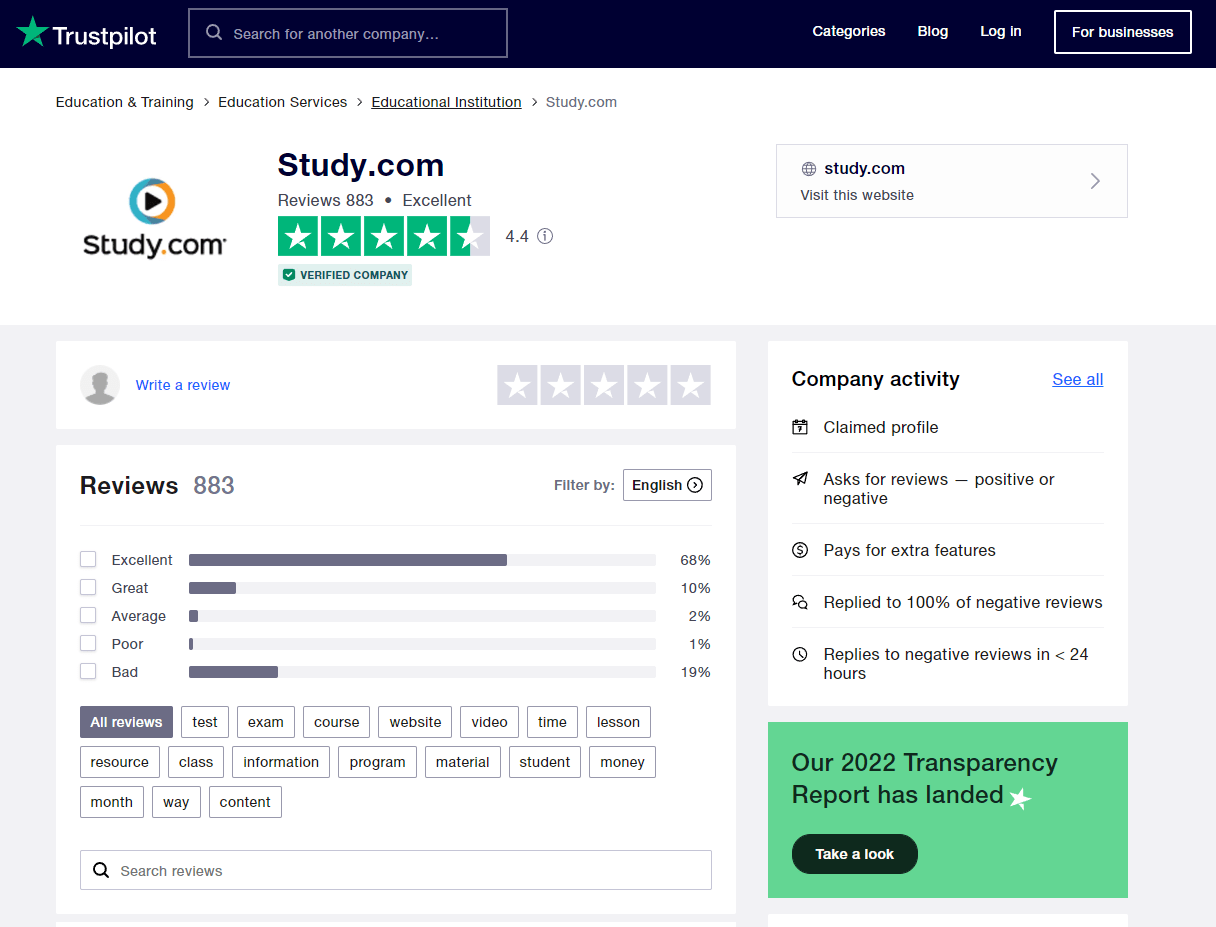This screenshot has height=927, width=1216.
Task: Open the Educational Institution breadcrumb category
Action: (x=446, y=101)
